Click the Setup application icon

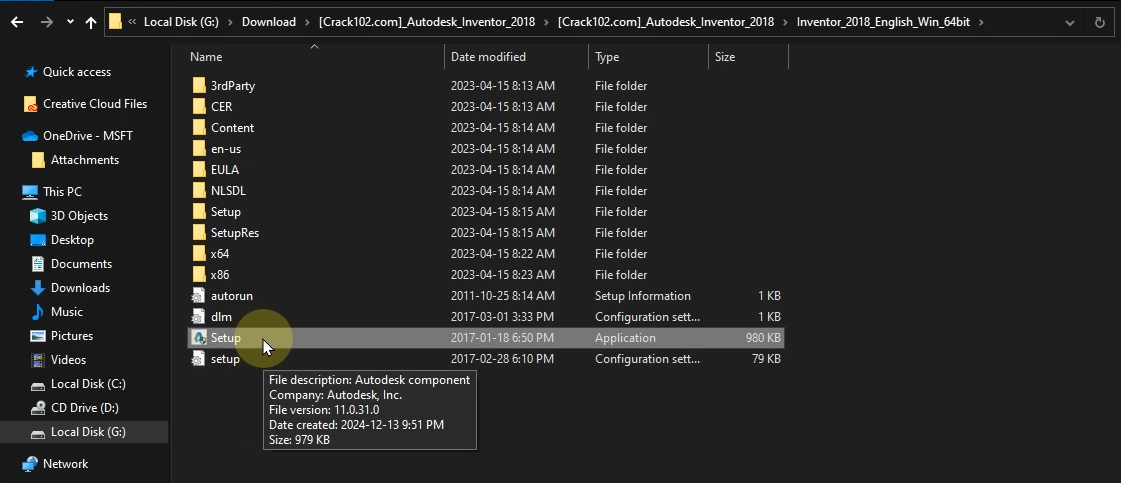pos(198,338)
